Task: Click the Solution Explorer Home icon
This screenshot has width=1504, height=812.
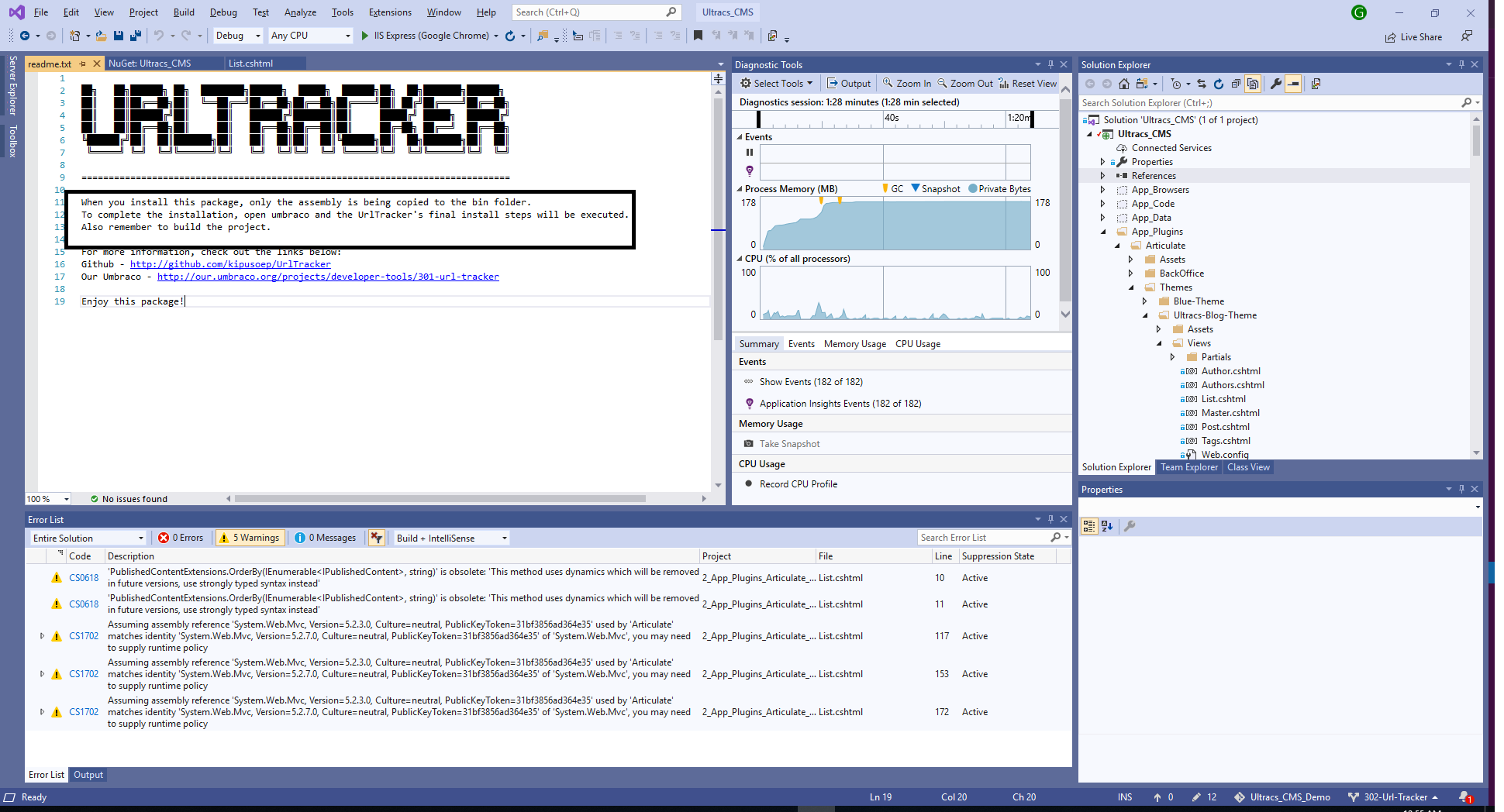Action: 1124,84
